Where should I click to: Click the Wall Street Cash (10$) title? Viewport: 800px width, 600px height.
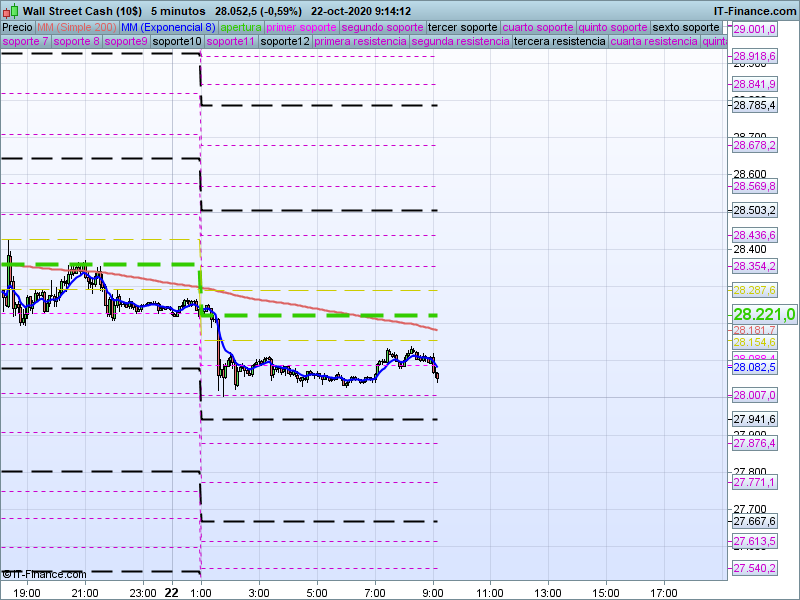[82, 11]
